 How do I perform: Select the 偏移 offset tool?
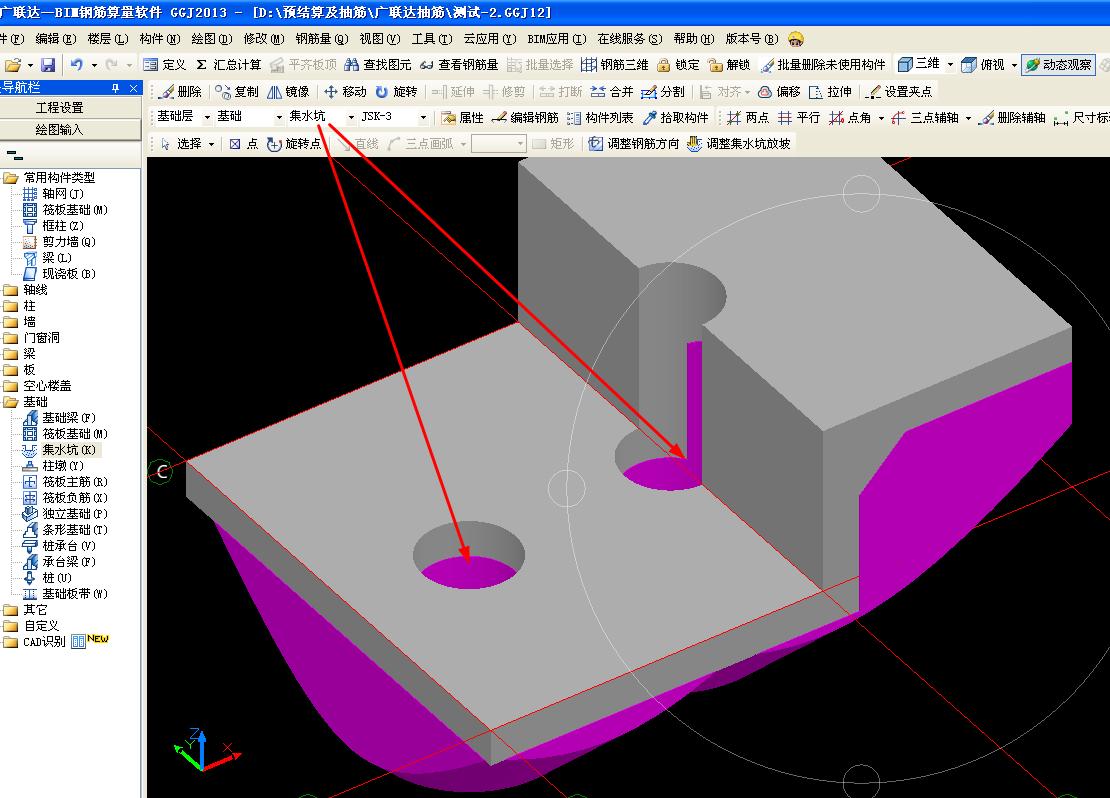point(779,92)
